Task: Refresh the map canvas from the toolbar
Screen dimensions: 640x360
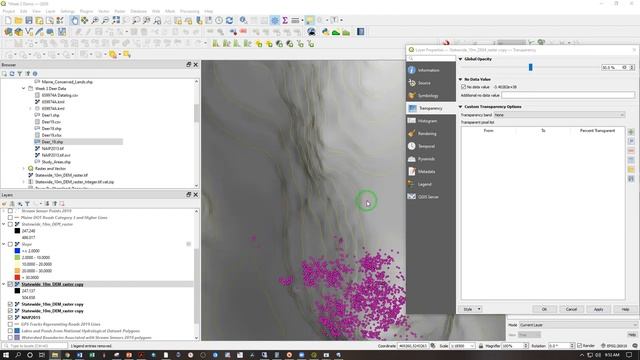Action: pyautogui.click(x=229, y=20)
